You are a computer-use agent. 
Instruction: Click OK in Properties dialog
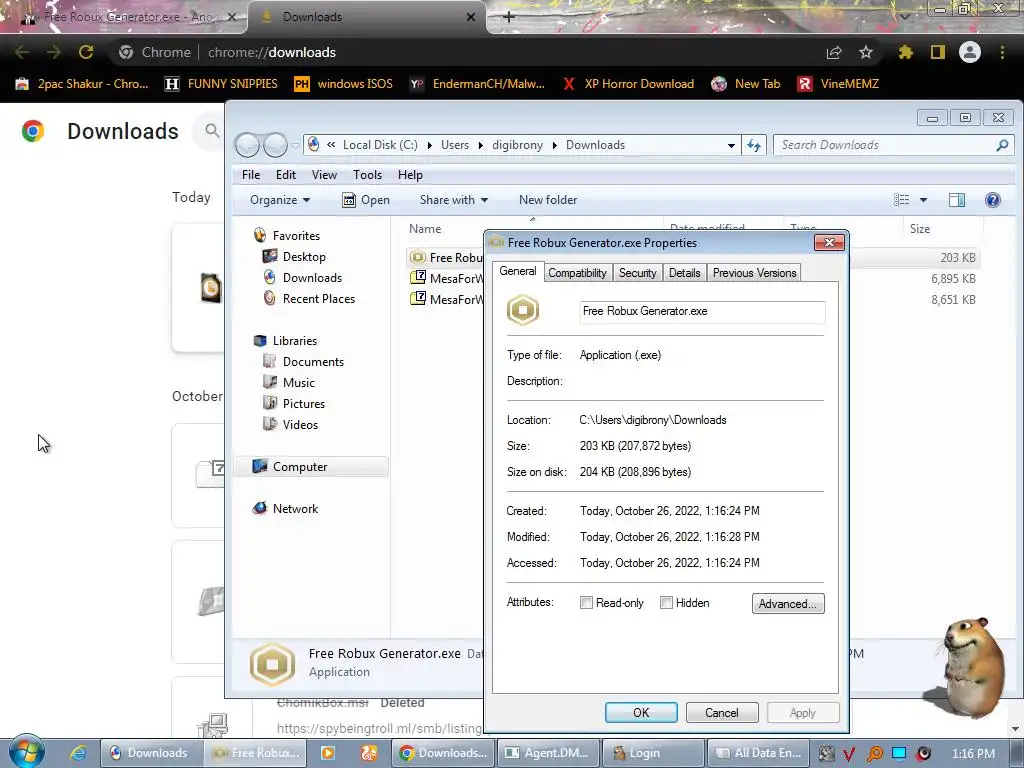coord(641,712)
